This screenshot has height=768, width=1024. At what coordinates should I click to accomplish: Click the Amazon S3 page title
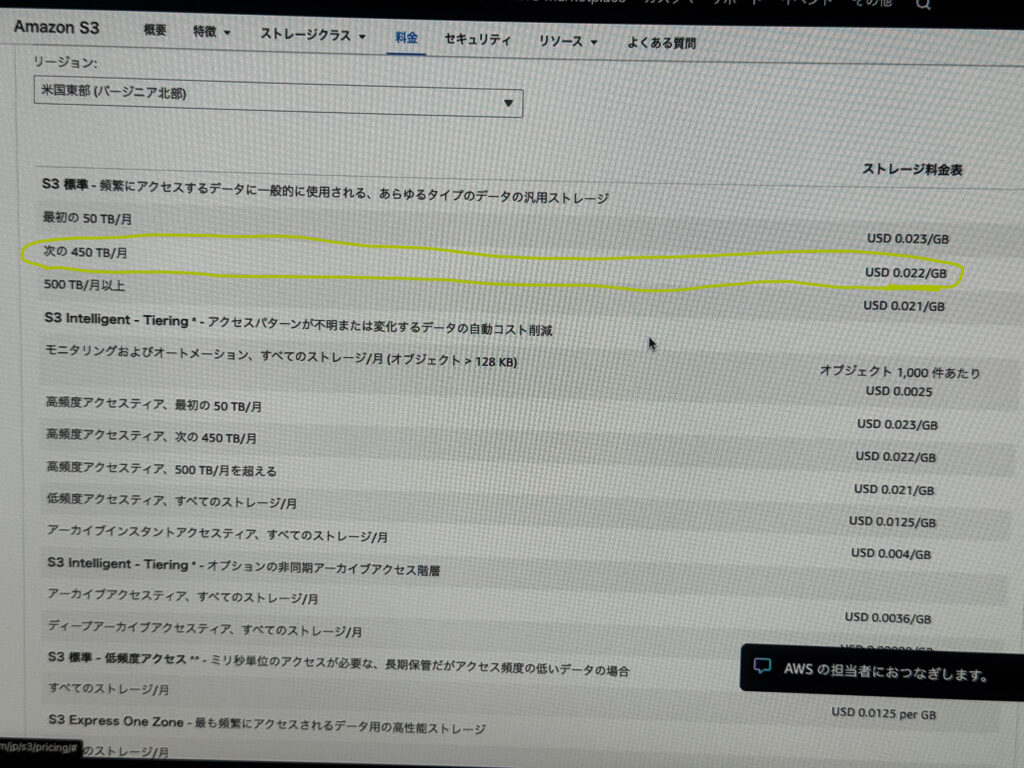[58, 27]
